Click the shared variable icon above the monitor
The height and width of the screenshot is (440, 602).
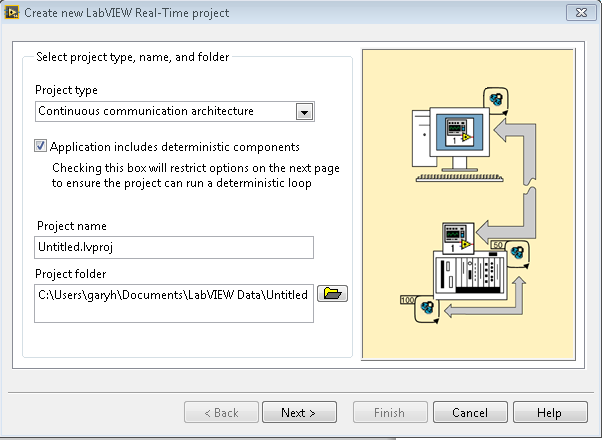[496, 101]
